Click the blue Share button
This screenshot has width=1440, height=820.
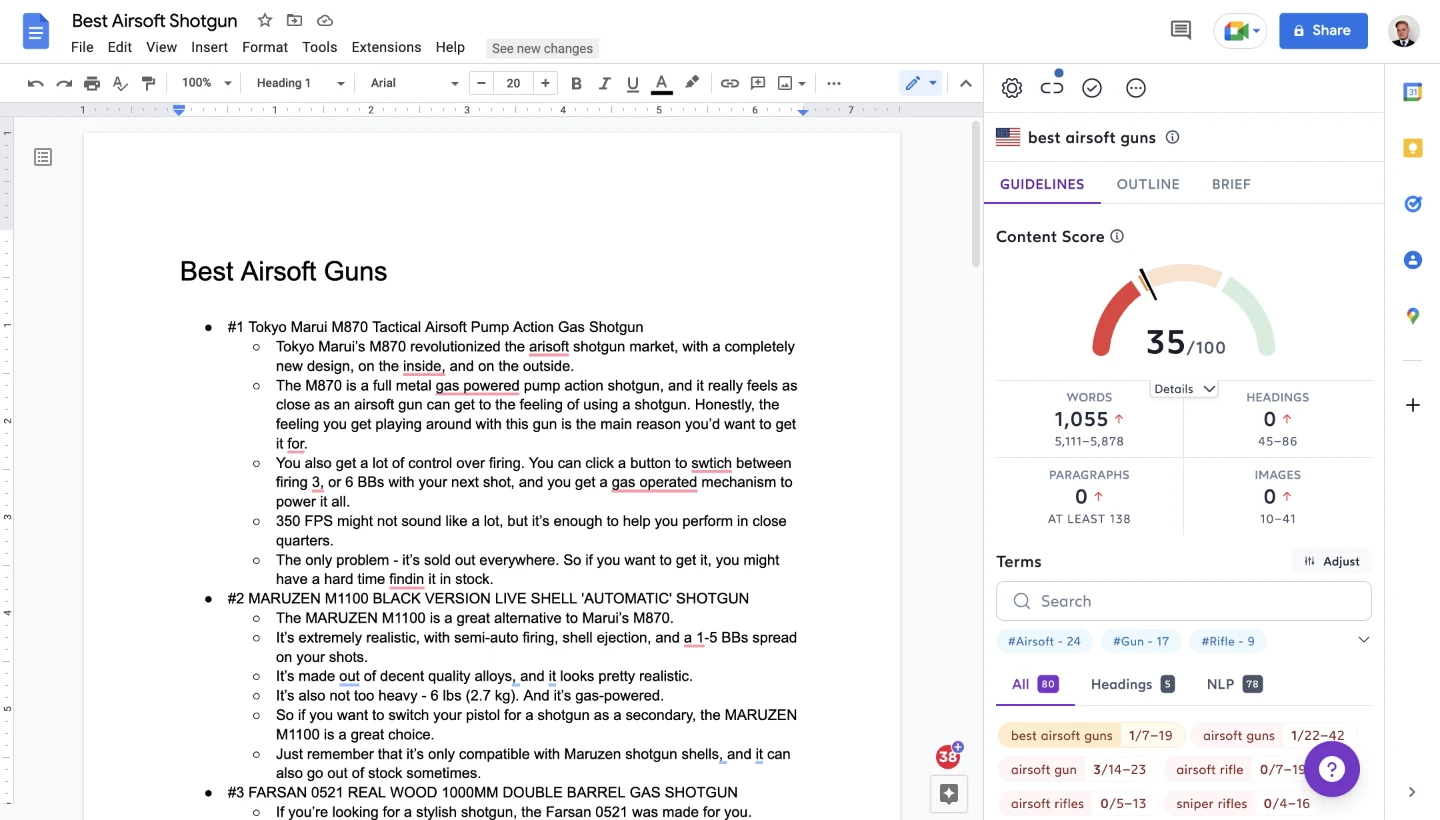1323,31
